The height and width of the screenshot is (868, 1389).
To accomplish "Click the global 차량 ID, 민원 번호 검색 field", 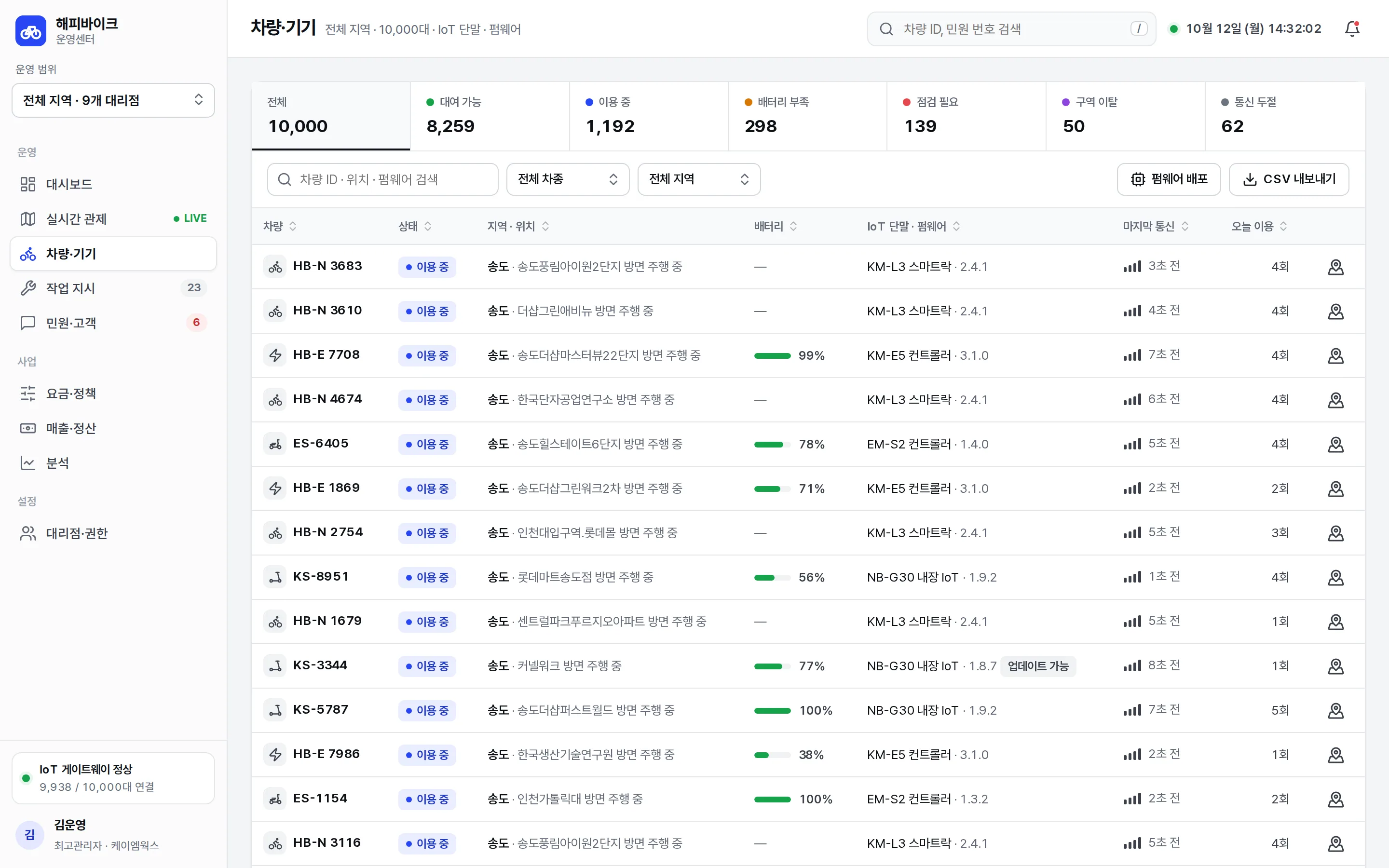I will click(1011, 29).
